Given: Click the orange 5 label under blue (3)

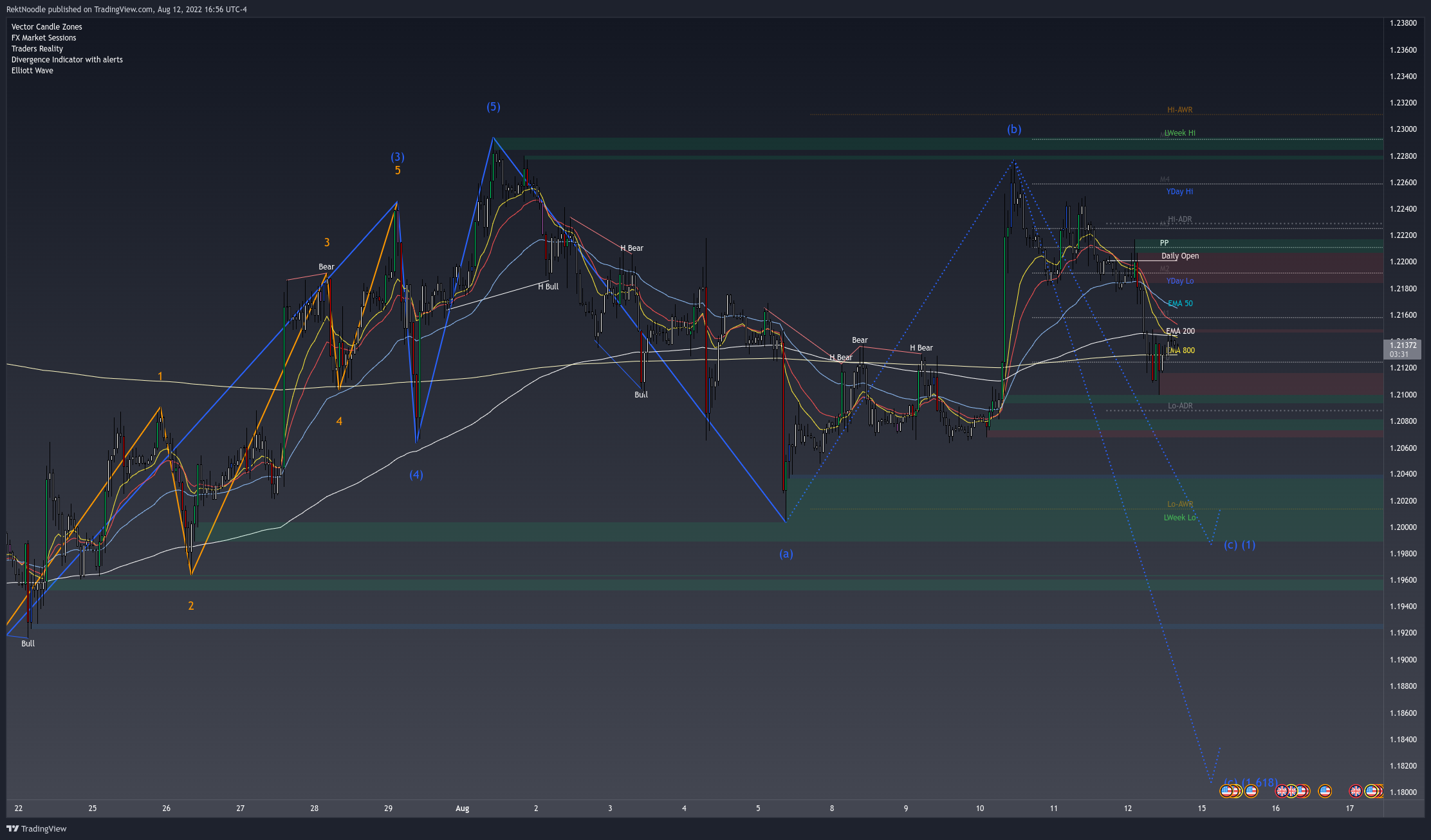Looking at the screenshot, I should 398,170.
